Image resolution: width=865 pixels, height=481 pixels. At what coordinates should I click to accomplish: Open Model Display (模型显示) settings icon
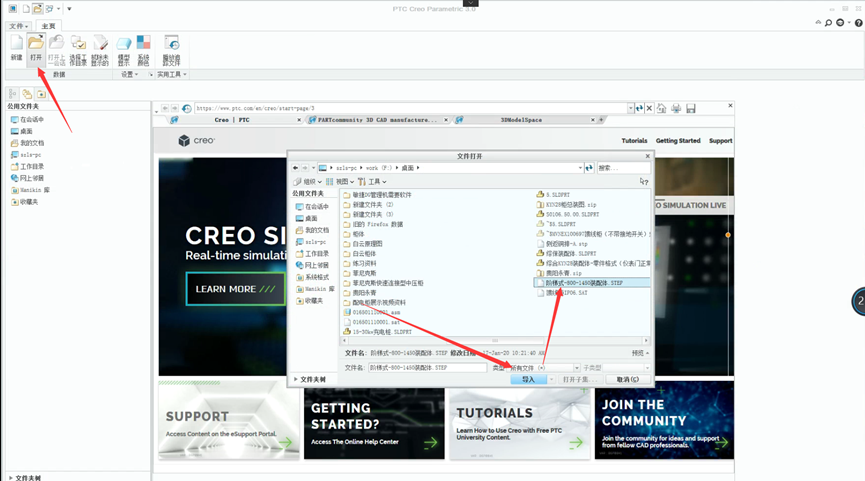click(x=124, y=50)
